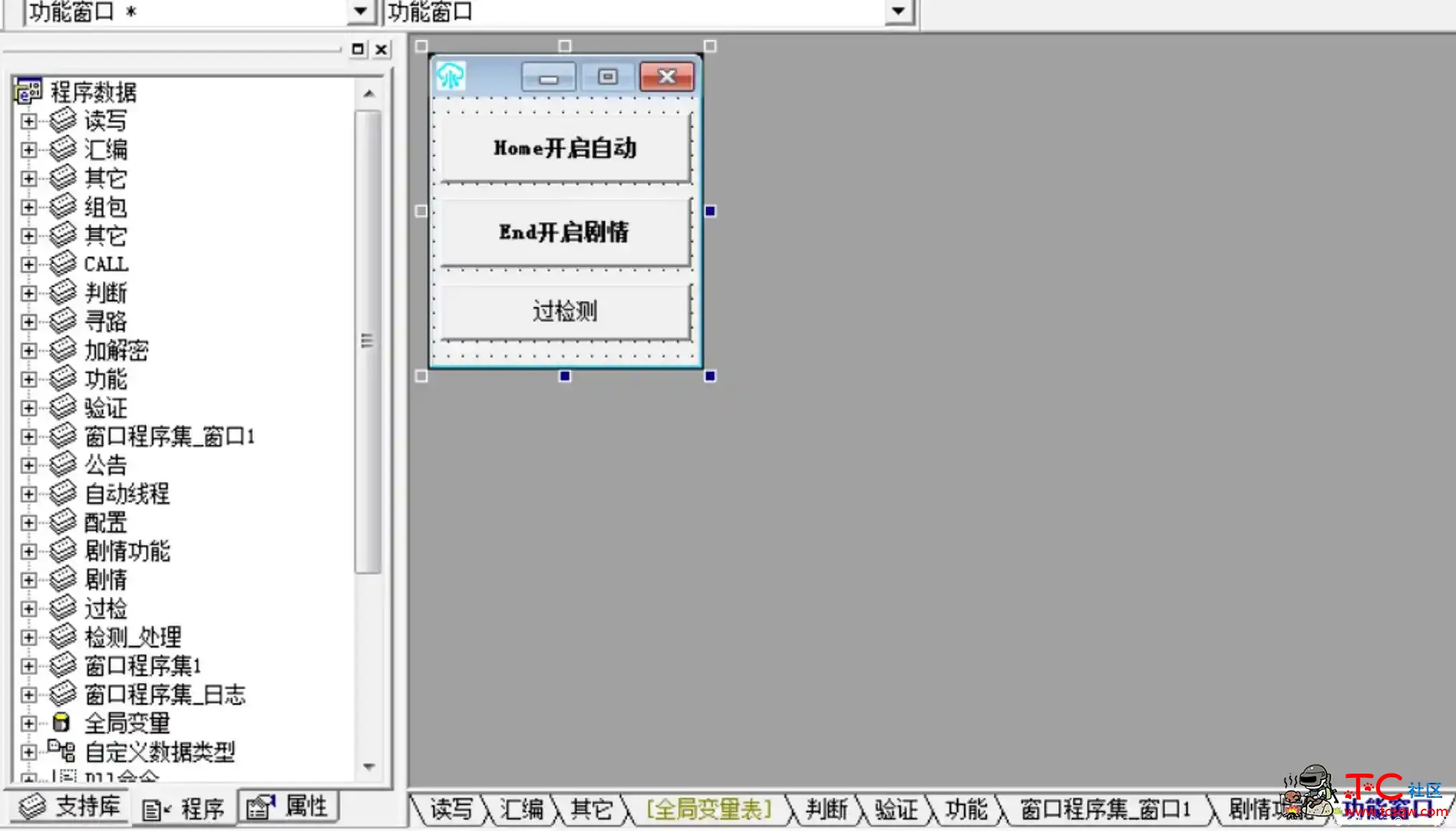The image size is (1456, 831).
Task: Click the CALL module icon
Action: [63, 262]
